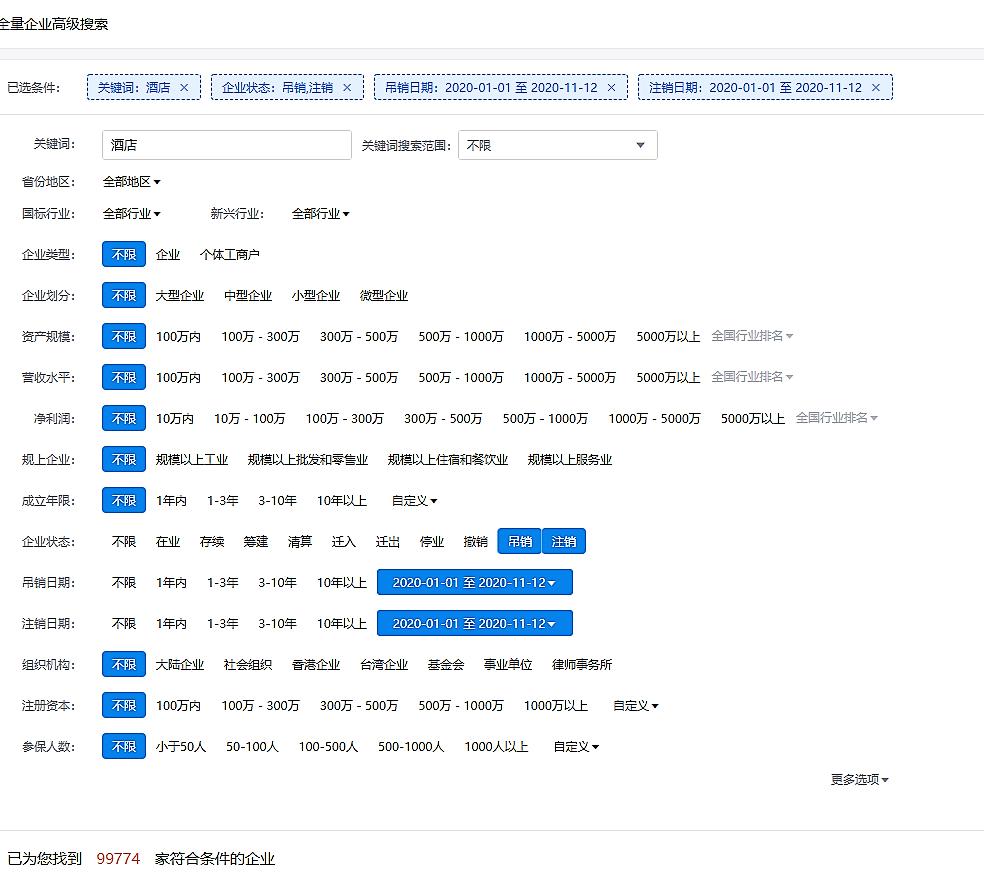Image resolution: width=984 pixels, height=881 pixels.
Task: Deselect the 吊销 enterprise status option
Action: [519, 542]
